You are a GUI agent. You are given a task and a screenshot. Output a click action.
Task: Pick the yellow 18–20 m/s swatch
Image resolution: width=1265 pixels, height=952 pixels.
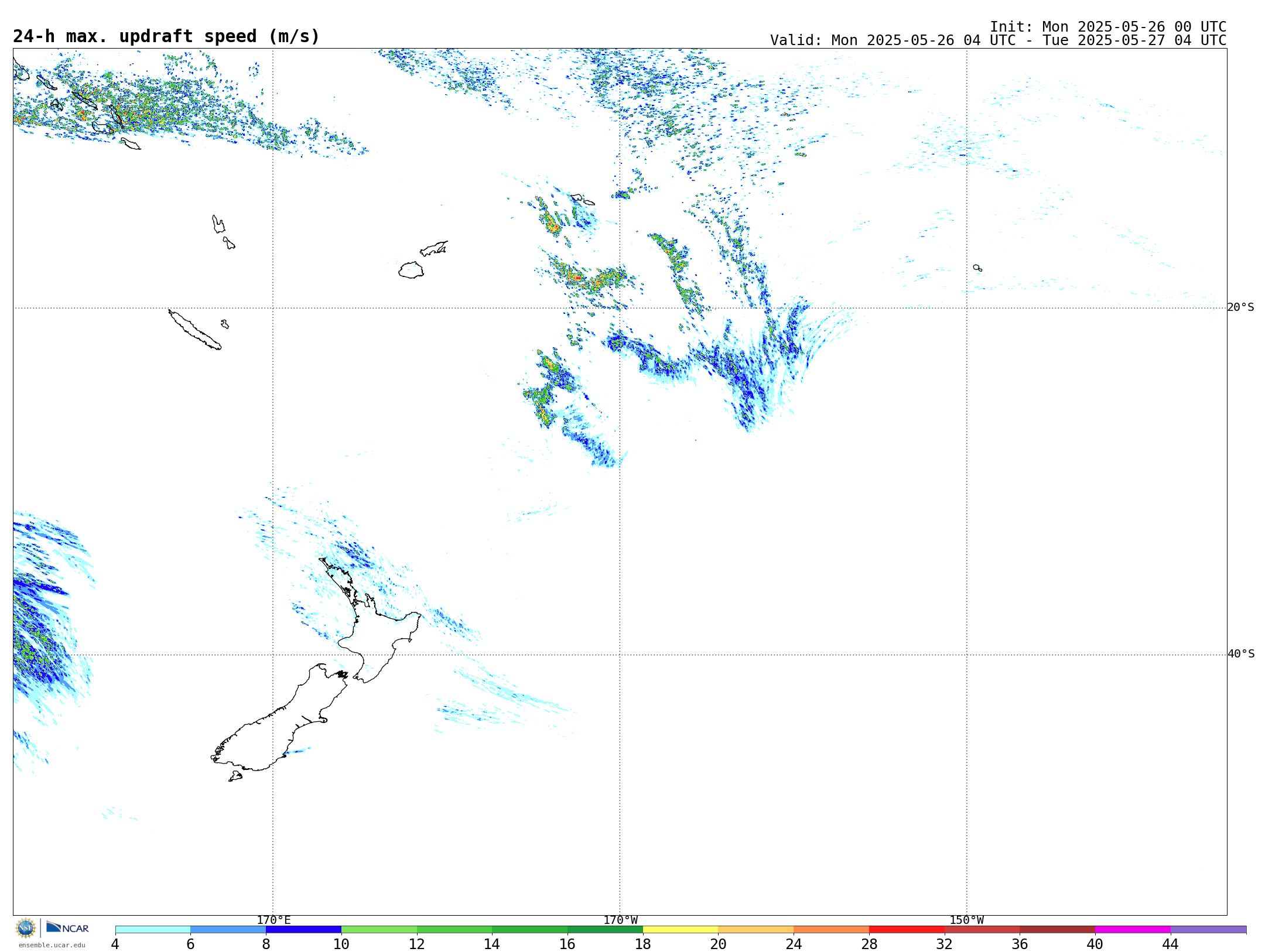click(x=681, y=930)
